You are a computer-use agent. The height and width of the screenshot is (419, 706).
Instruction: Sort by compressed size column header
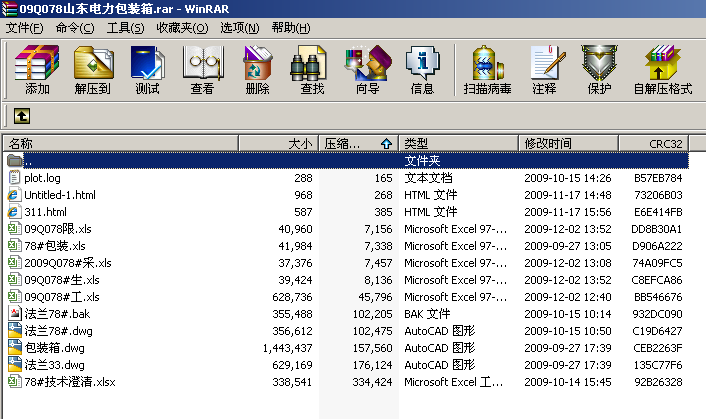[358, 144]
